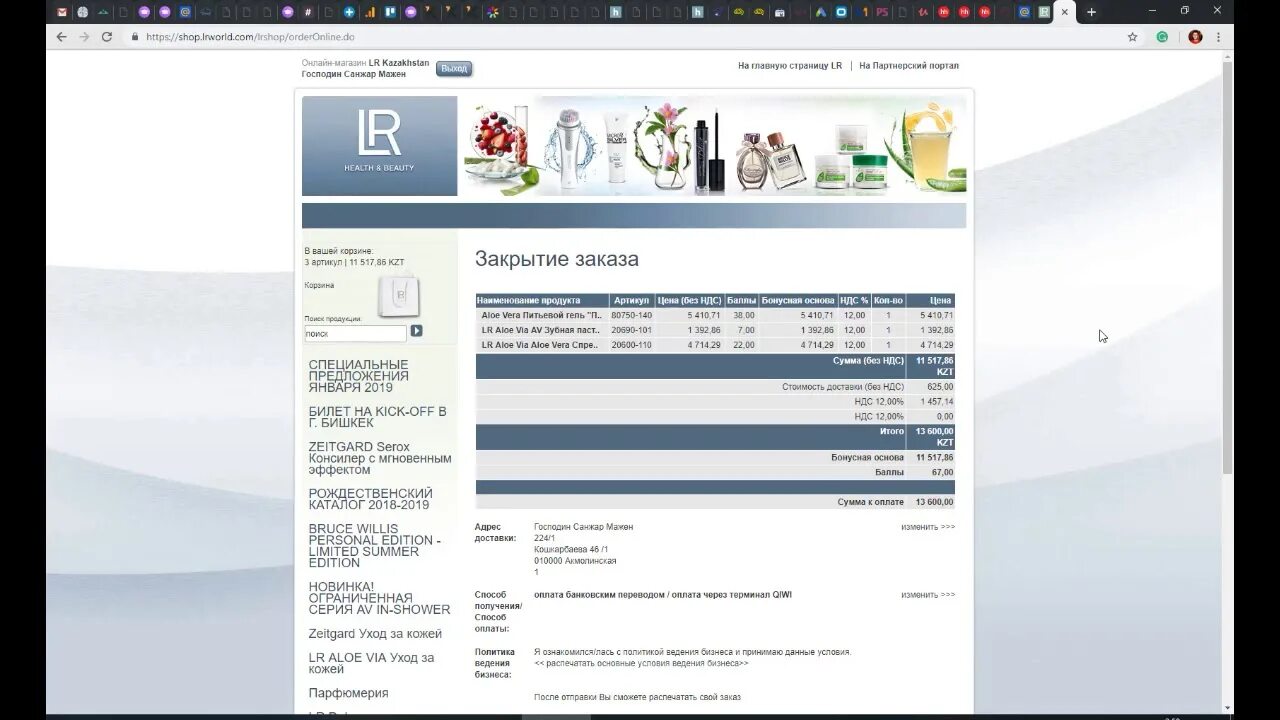Click article number 20690-101

[631, 330]
